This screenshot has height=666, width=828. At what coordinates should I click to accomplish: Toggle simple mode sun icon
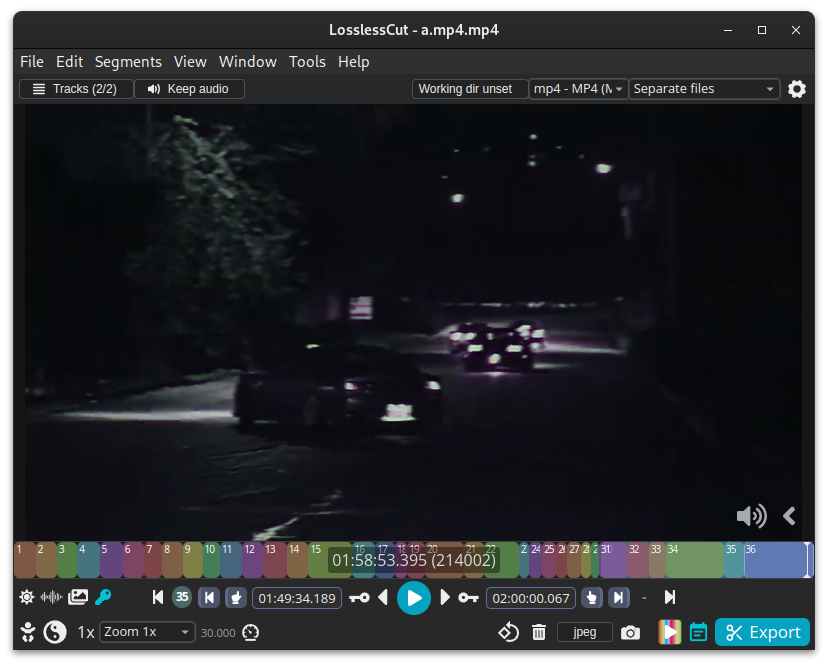(26, 597)
